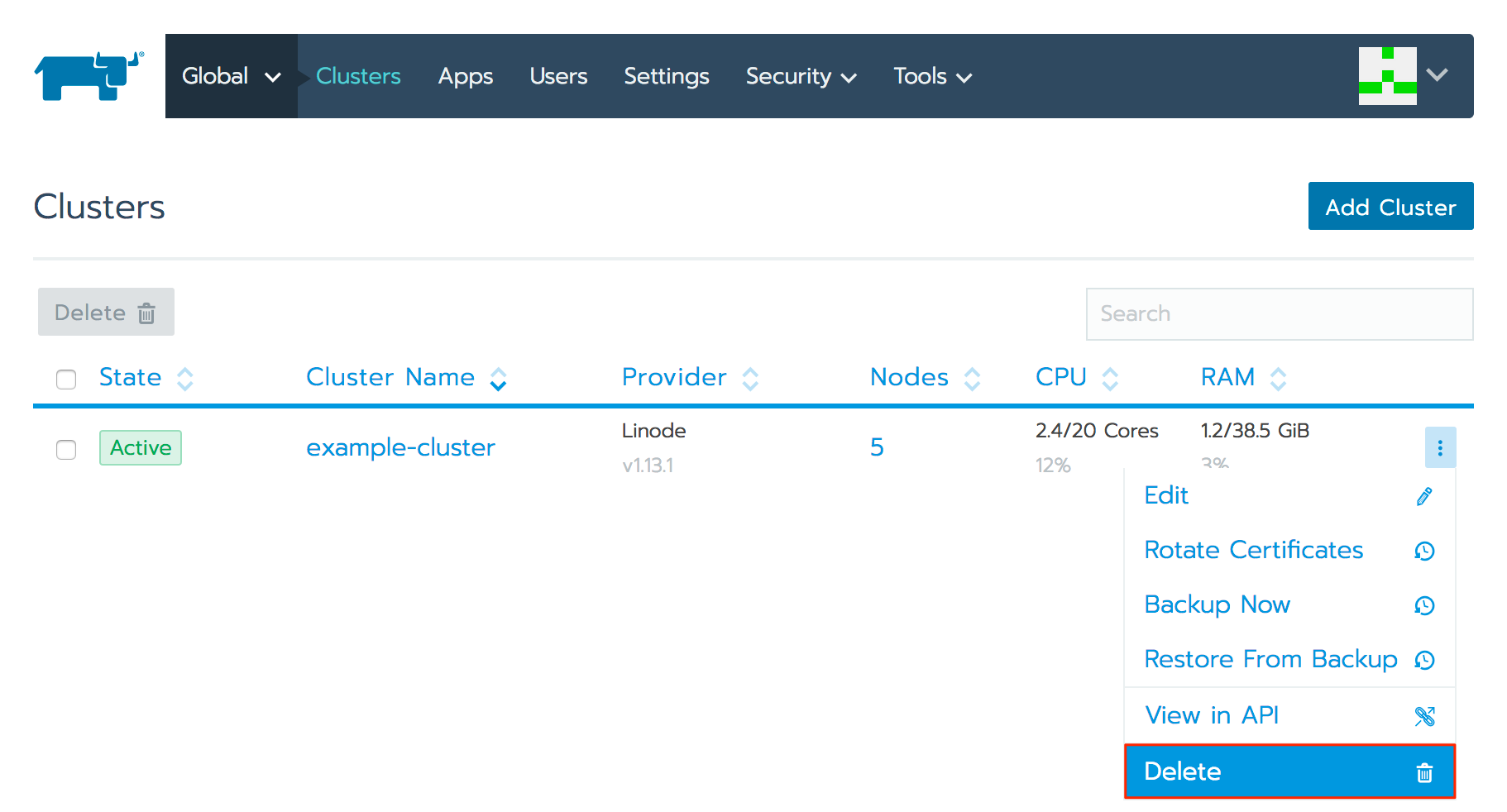This screenshot has height=812, width=1507.
Task: Click the green user avatar
Action: click(x=1387, y=76)
